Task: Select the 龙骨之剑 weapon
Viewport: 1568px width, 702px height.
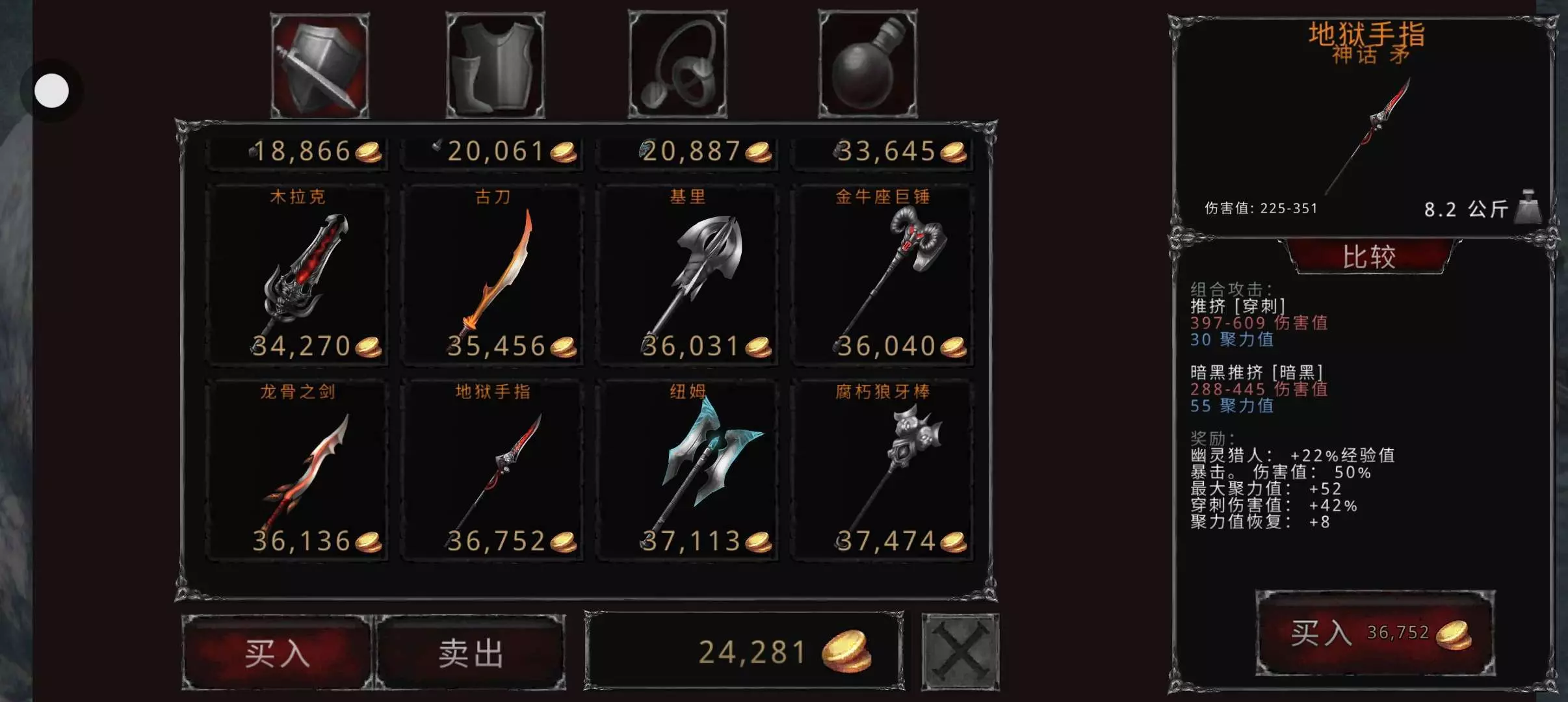Action: (297, 469)
